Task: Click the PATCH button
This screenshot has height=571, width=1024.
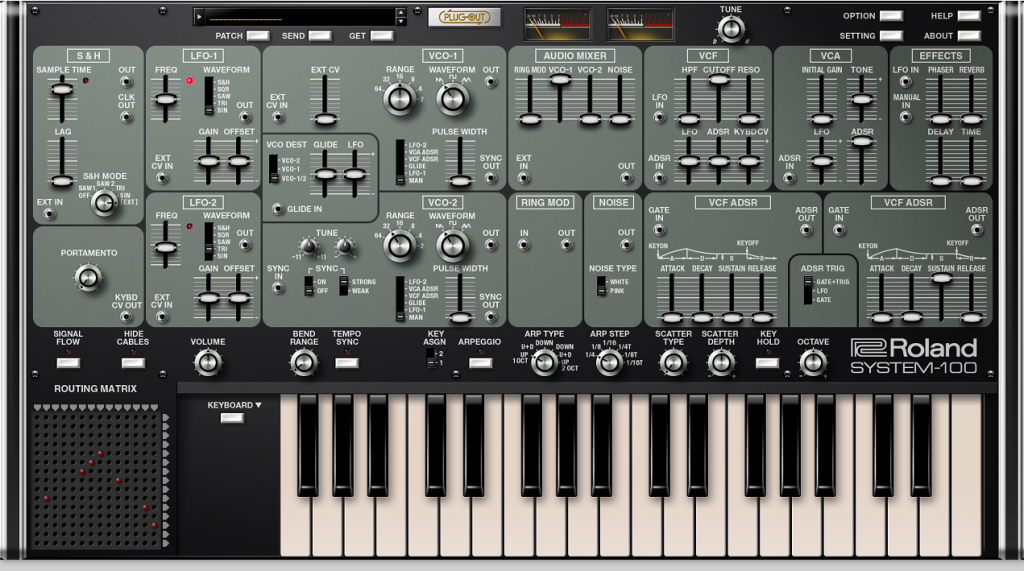Action: (x=258, y=36)
